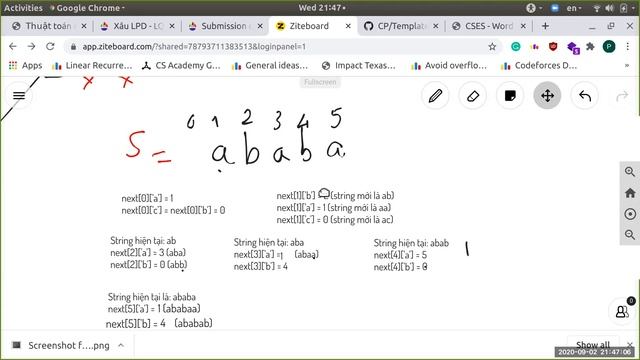Open the Google Chrome app menu

click(x=87, y=8)
